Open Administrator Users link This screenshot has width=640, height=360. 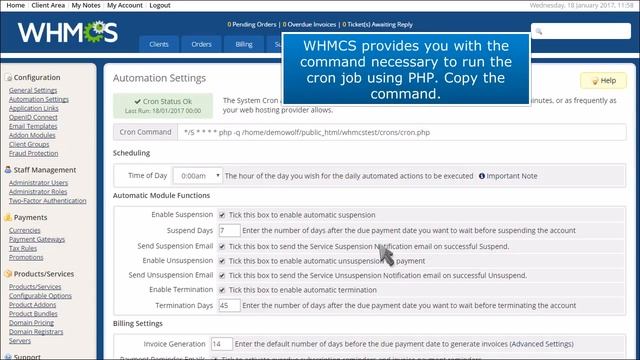tap(38, 183)
